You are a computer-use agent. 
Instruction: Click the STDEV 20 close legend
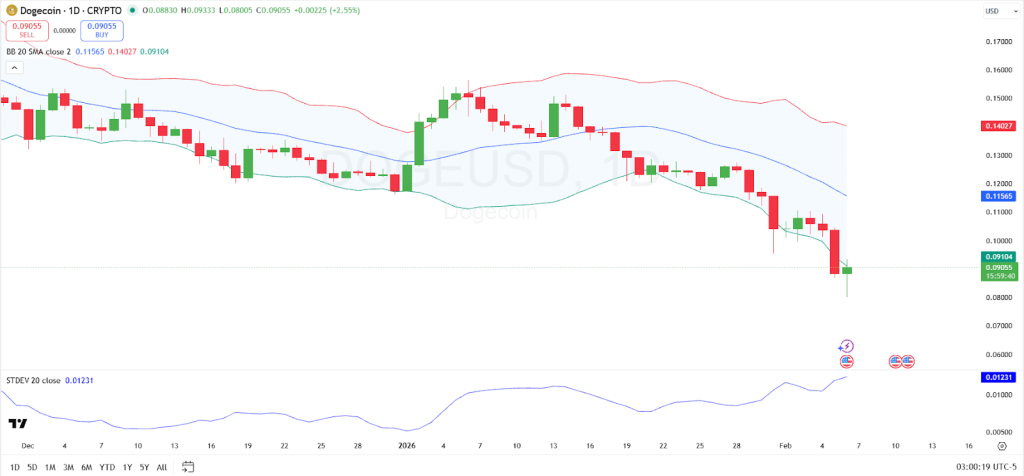[33, 380]
